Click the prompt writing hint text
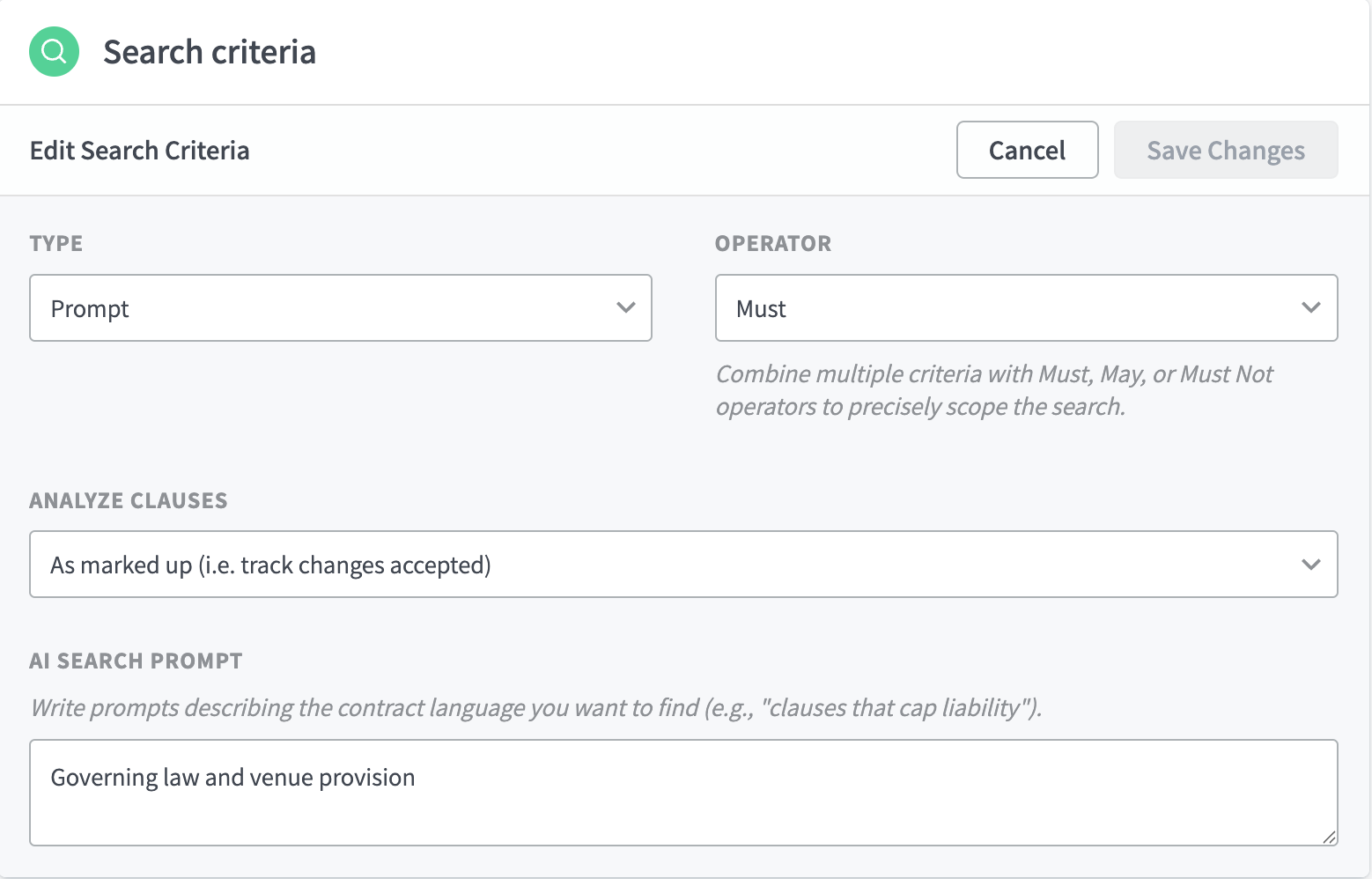This screenshot has height=879, width=1372. click(535, 707)
